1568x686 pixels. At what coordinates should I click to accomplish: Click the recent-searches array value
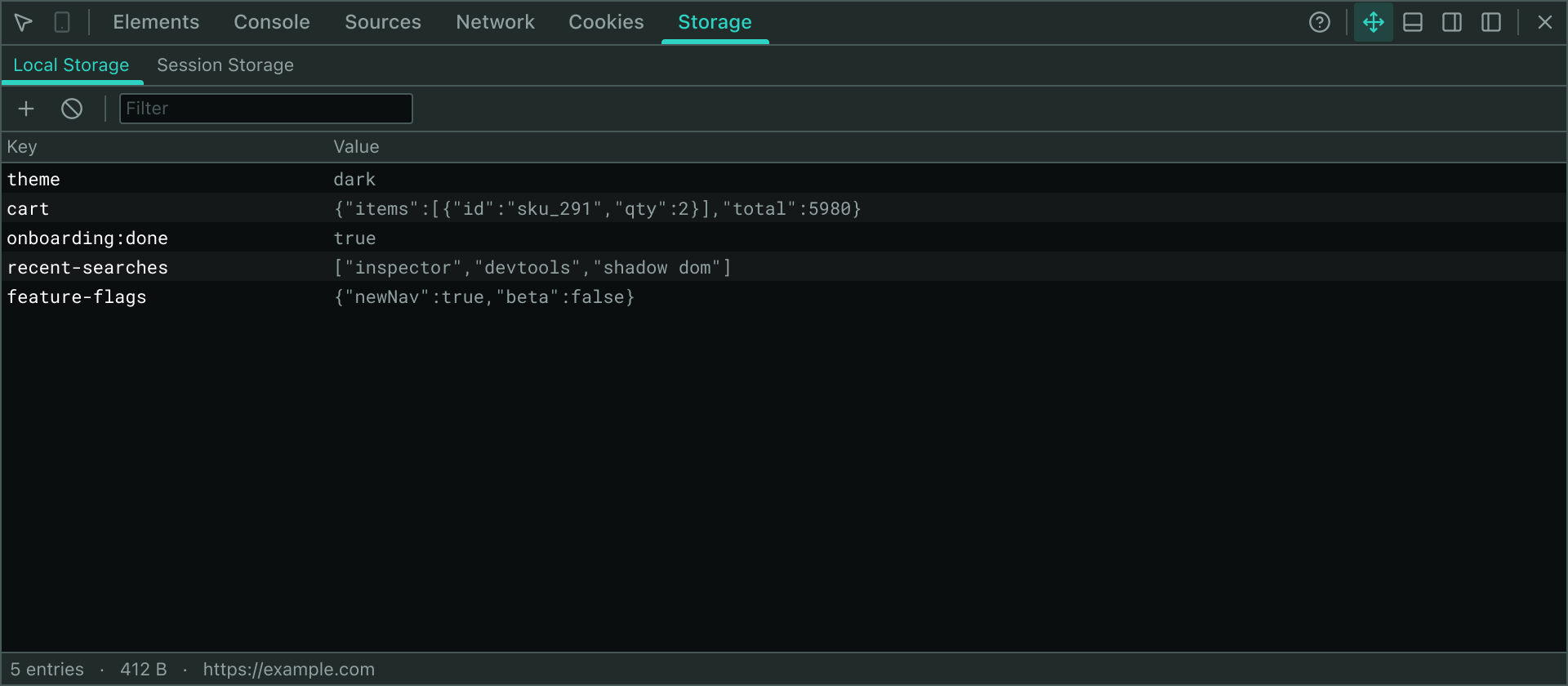(x=532, y=268)
